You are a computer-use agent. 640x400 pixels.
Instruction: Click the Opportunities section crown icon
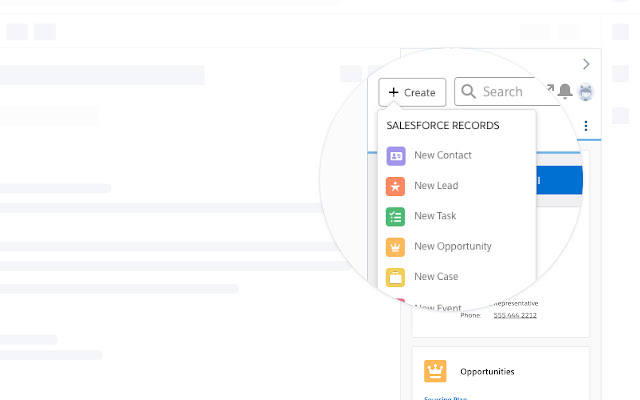[434, 371]
